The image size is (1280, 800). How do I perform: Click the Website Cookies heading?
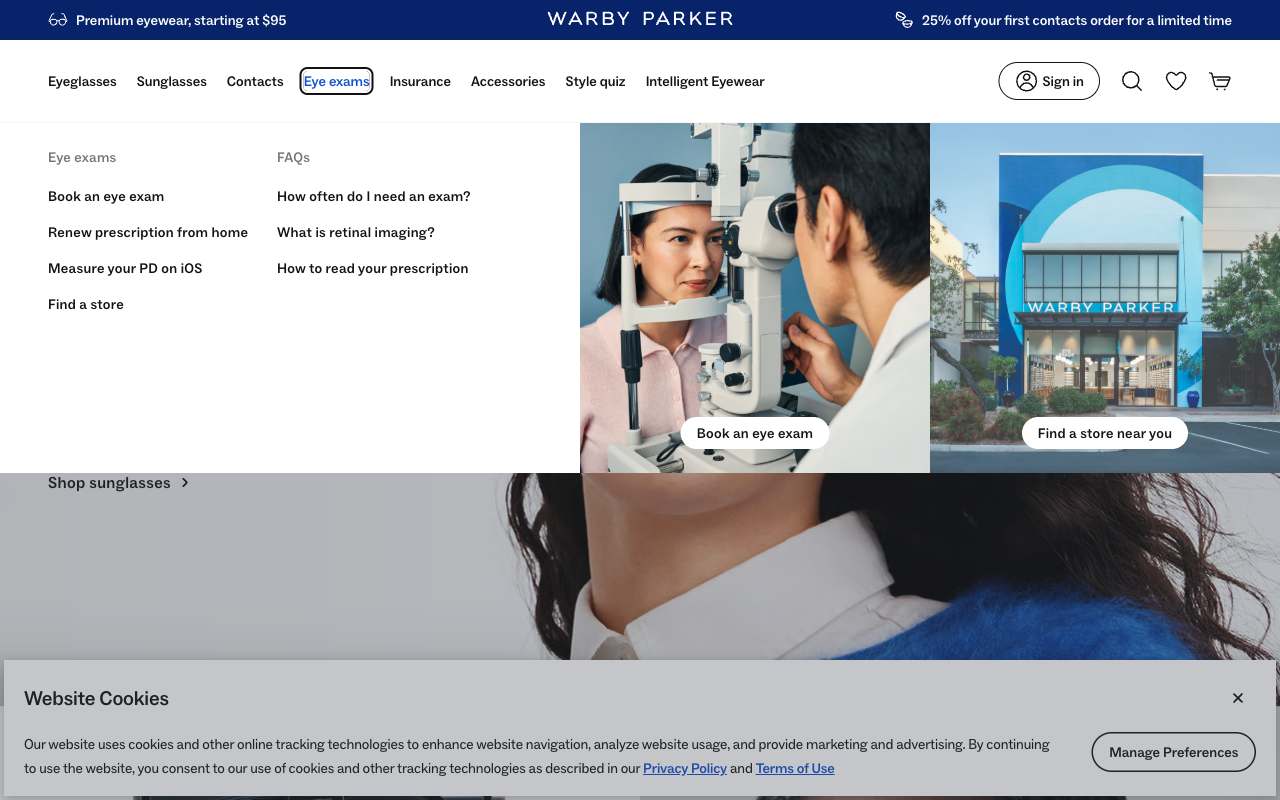click(96, 698)
